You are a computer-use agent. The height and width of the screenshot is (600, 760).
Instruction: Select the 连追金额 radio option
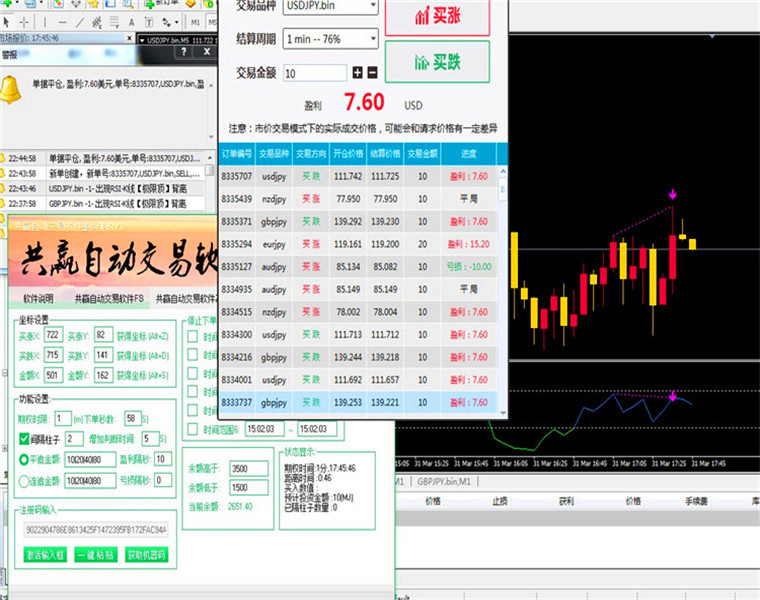pyautogui.click(x=23, y=481)
